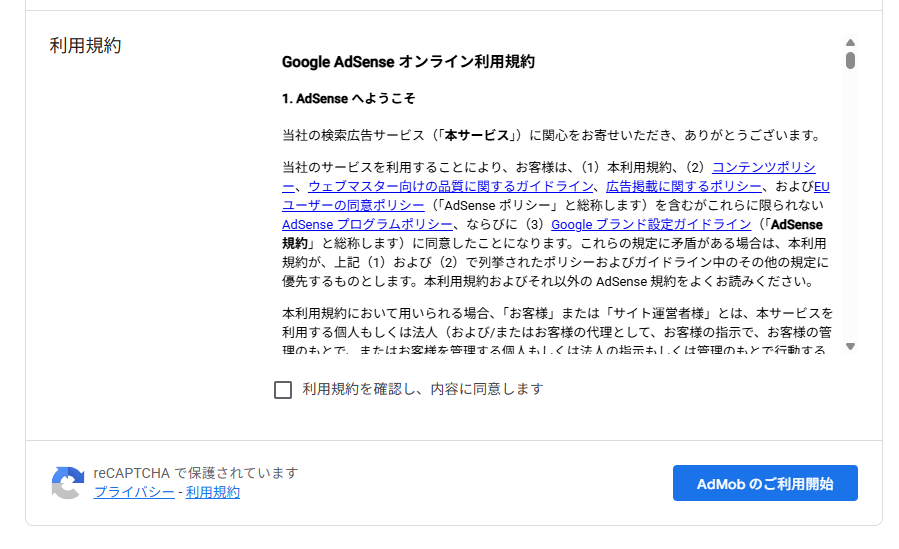Click the reCAPTCHA logo icon
The height and width of the screenshot is (549, 899).
(68, 483)
